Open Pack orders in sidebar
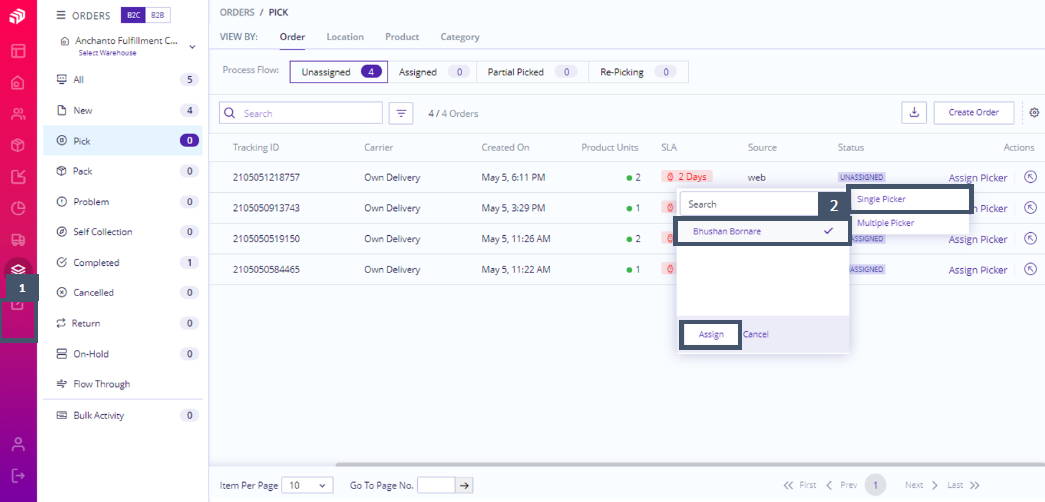 click(x=123, y=171)
